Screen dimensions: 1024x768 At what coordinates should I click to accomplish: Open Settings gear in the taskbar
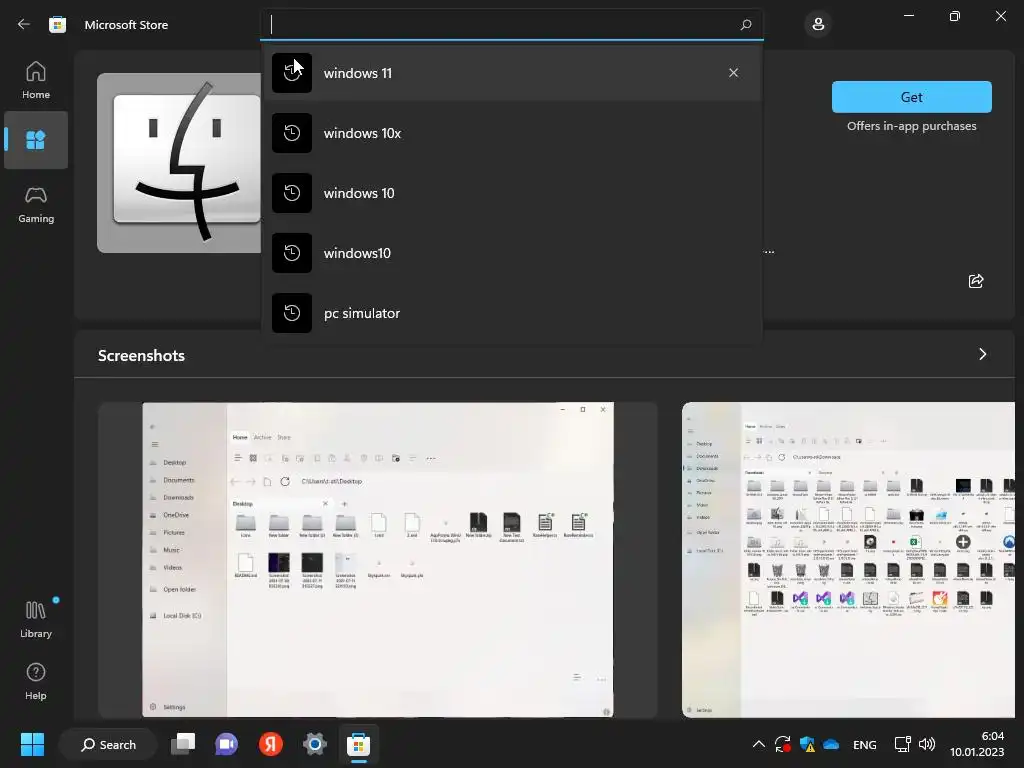pyautogui.click(x=314, y=744)
